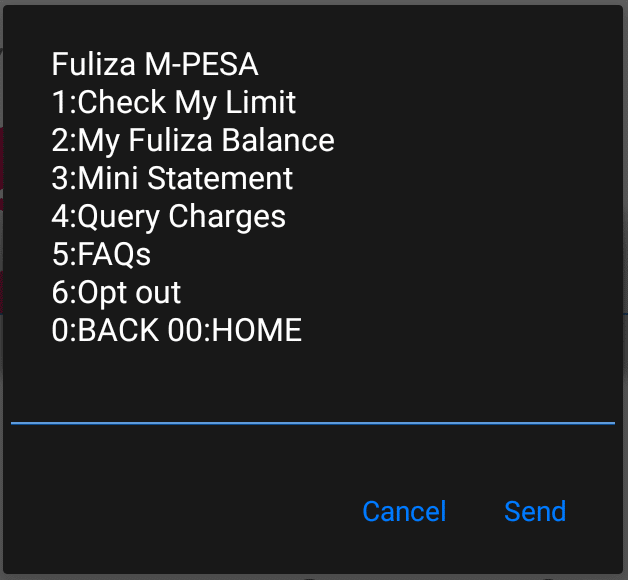
Task: Click the word "out" in option 6
Action: 158,292
